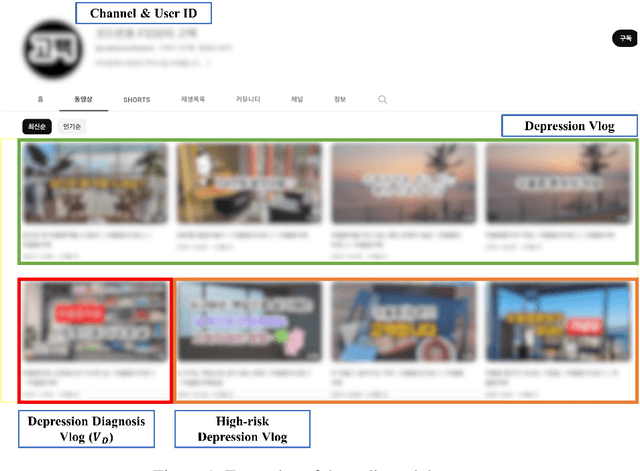Click the channel search magnifier icon
This screenshot has width=640, height=471.
pyautogui.click(x=383, y=100)
